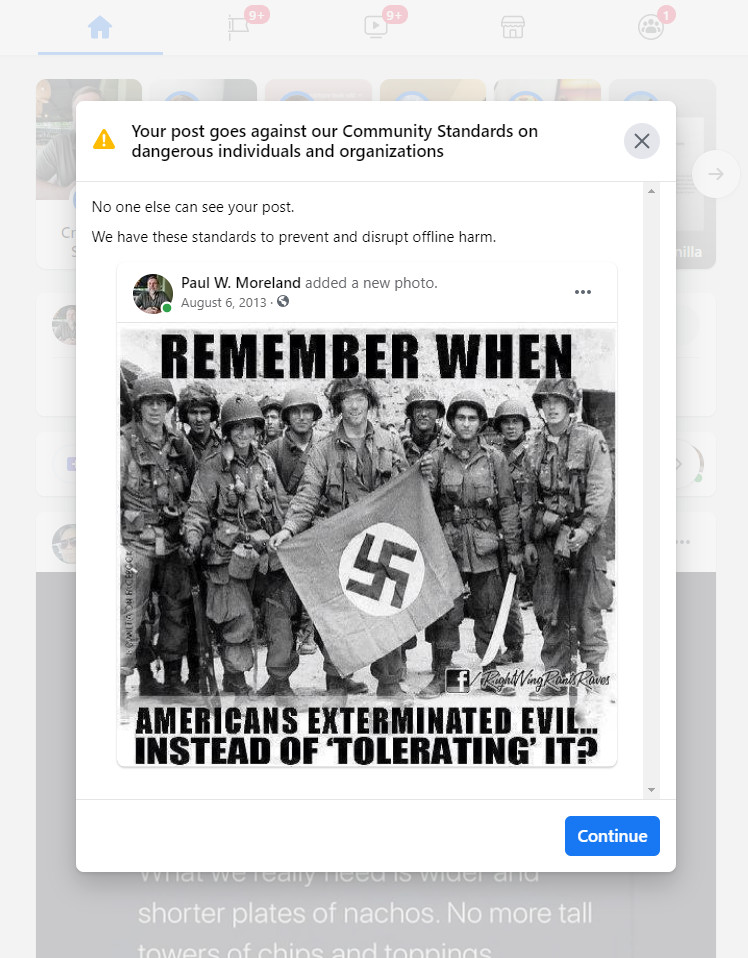Open the flagged photo in the post

tap(367, 546)
